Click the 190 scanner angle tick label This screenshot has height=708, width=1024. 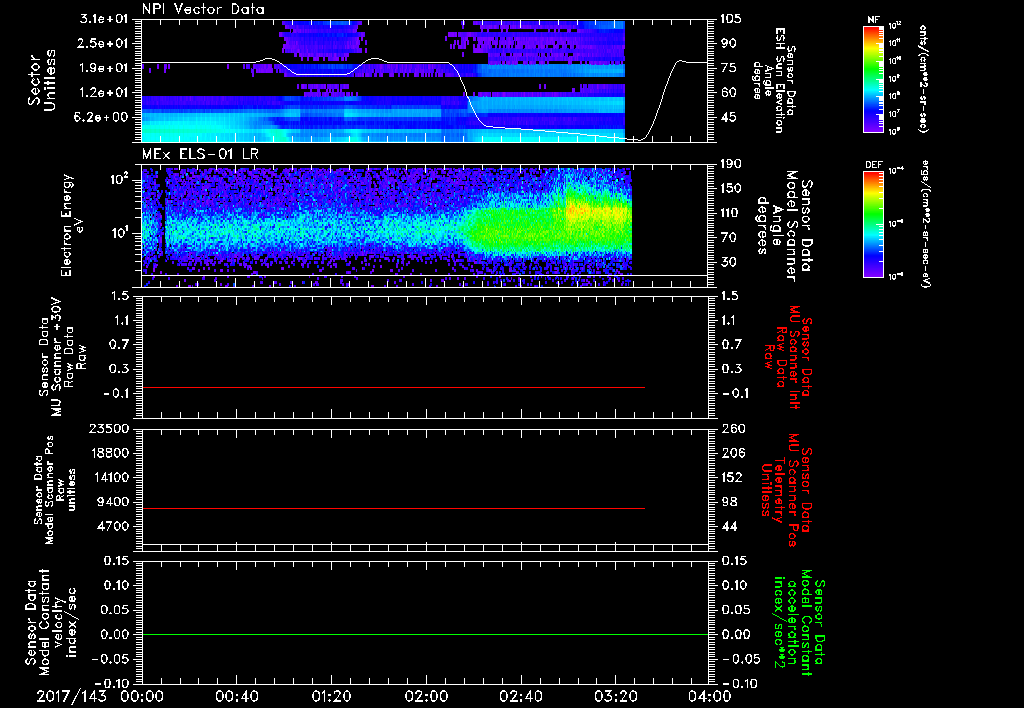tap(732, 164)
